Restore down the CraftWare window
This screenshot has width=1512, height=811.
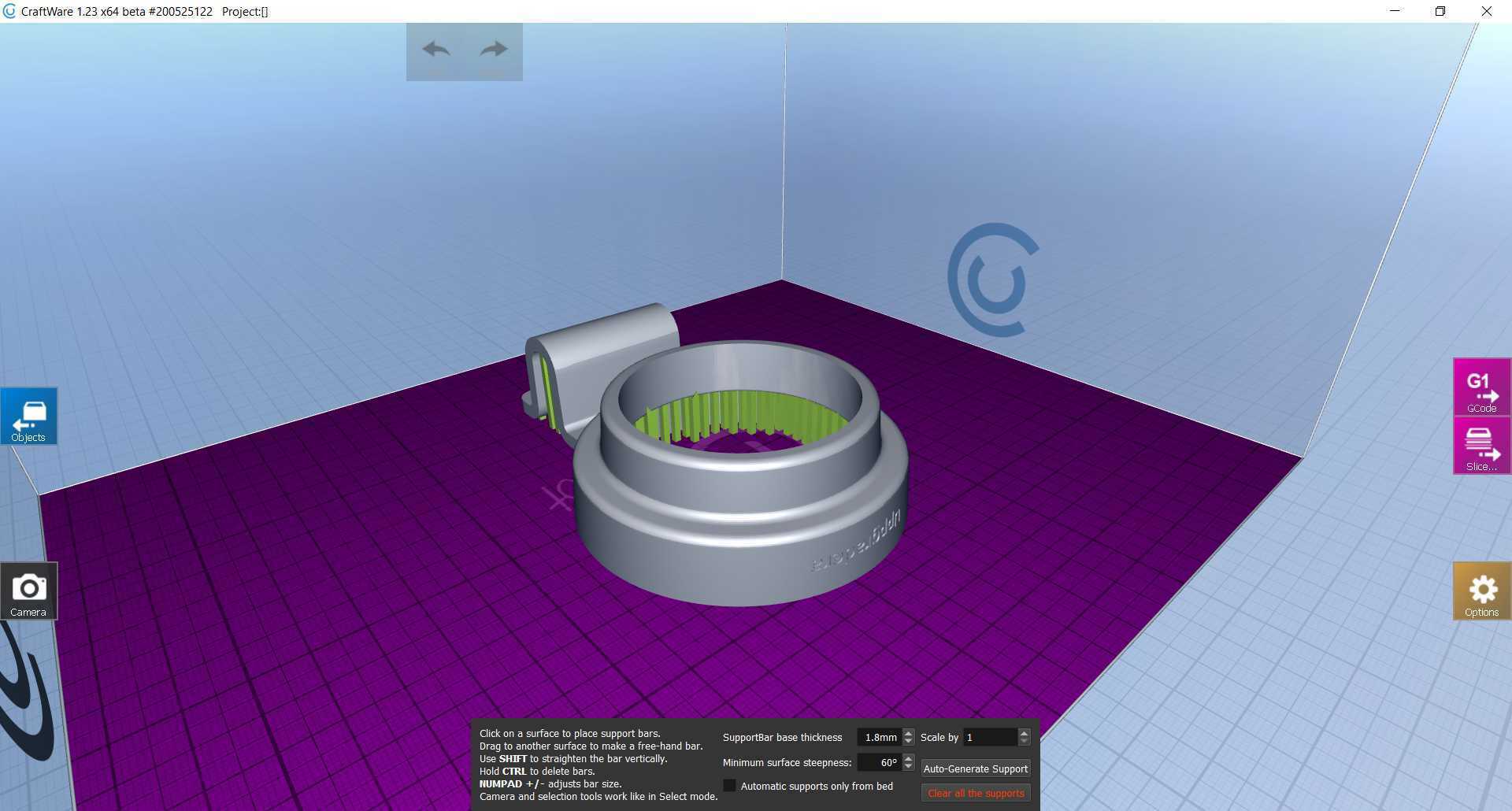pyautogui.click(x=1440, y=11)
